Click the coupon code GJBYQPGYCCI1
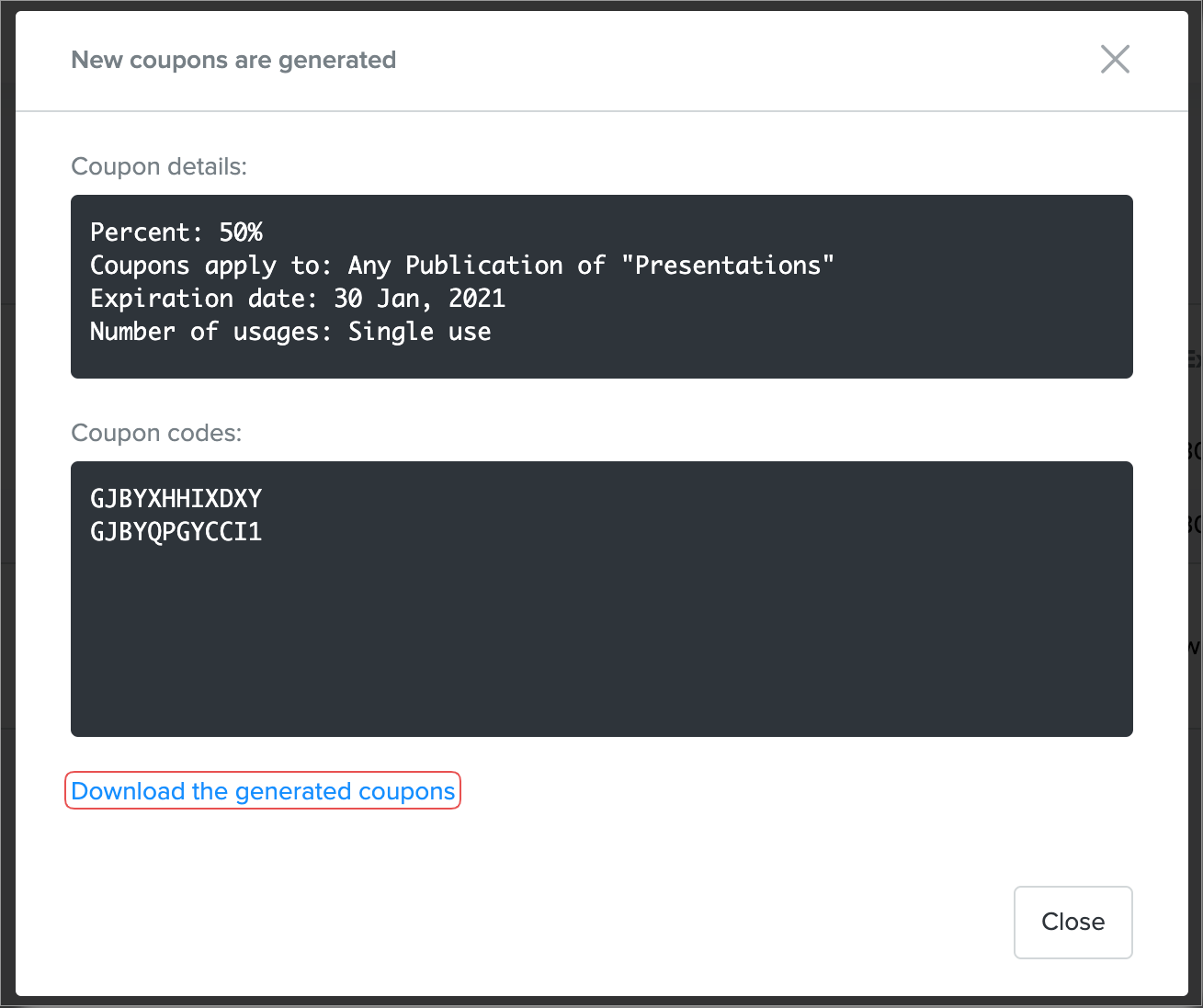 (x=176, y=532)
